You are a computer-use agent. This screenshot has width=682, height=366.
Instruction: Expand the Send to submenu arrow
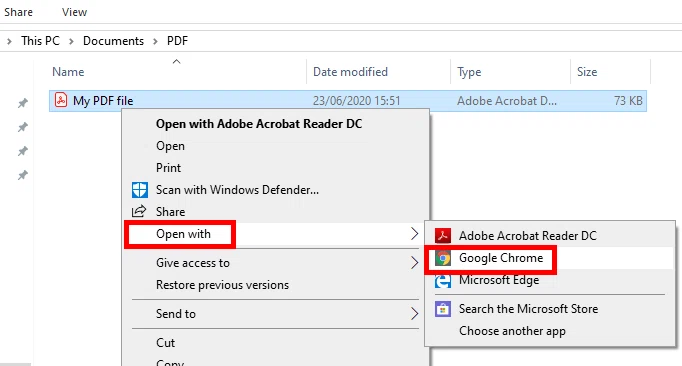tap(414, 314)
